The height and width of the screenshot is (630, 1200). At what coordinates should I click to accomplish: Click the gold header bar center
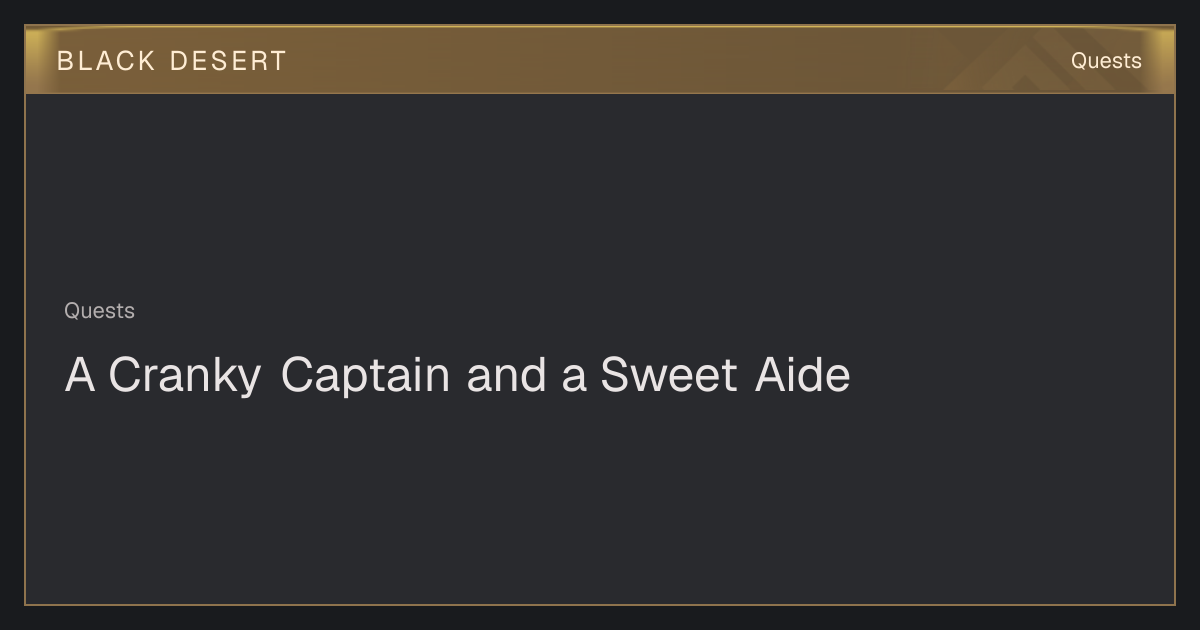point(600,60)
